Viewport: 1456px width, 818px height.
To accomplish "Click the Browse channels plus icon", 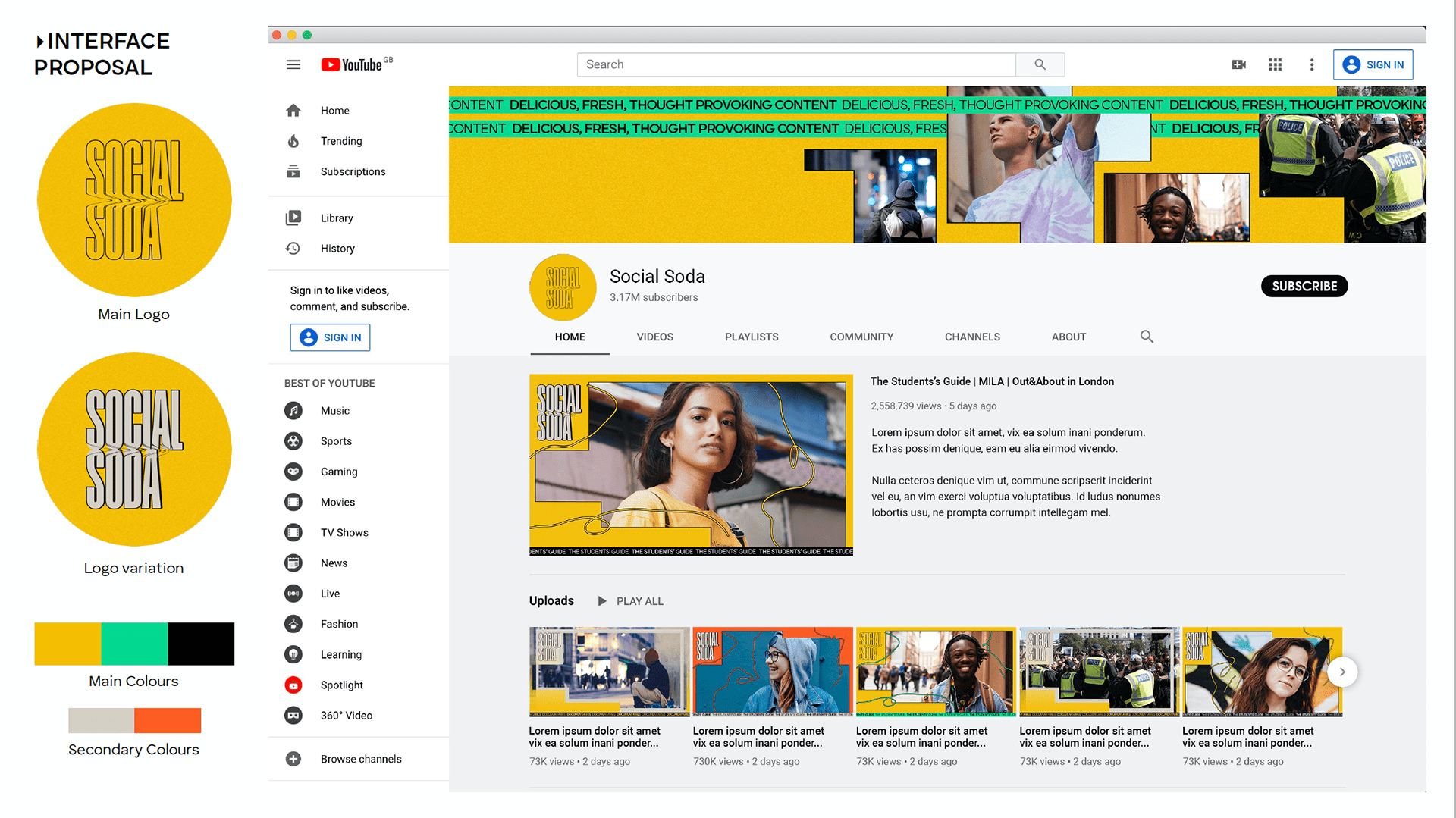I will click(293, 759).
